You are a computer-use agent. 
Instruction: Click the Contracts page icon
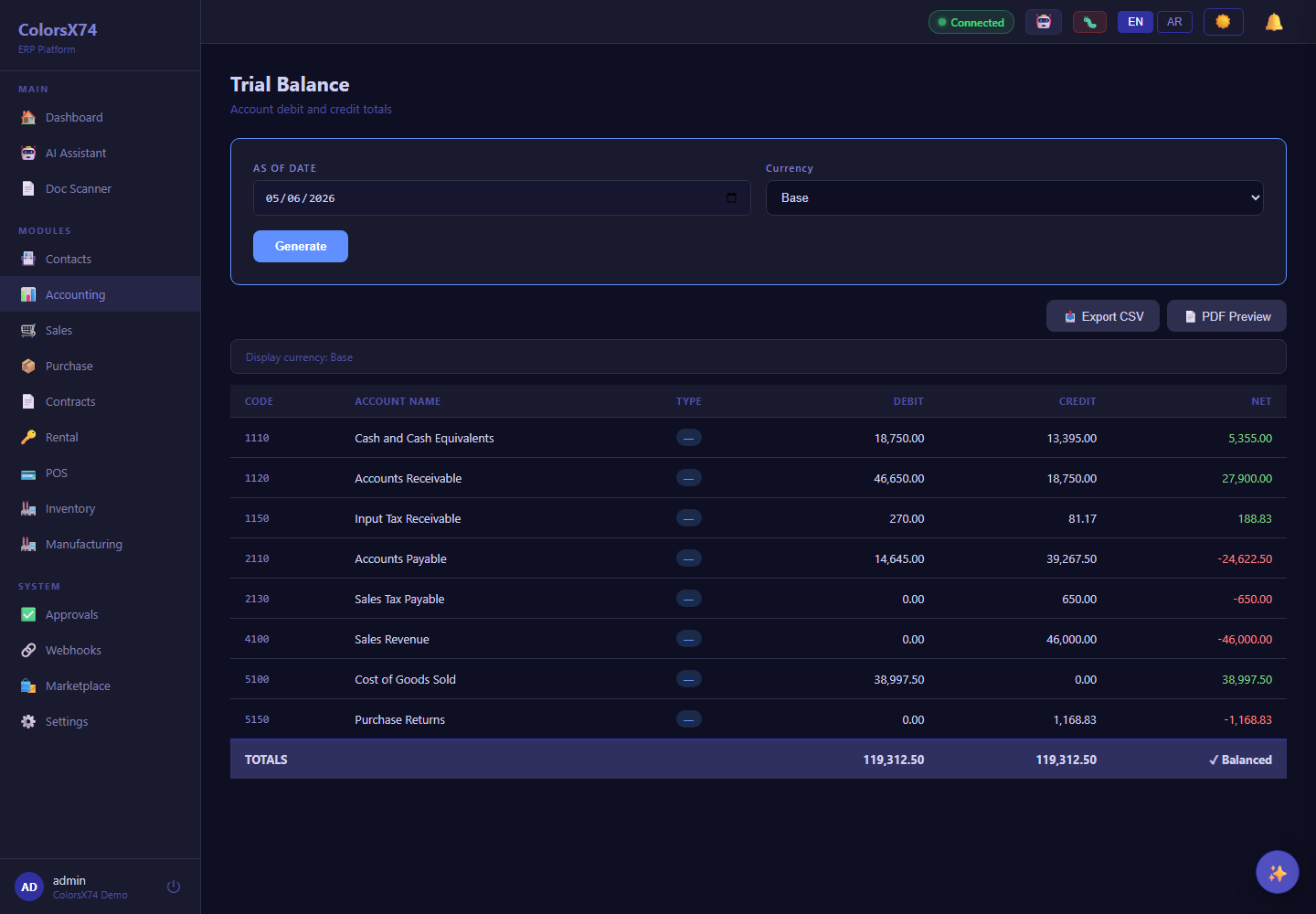coord(28,401)
